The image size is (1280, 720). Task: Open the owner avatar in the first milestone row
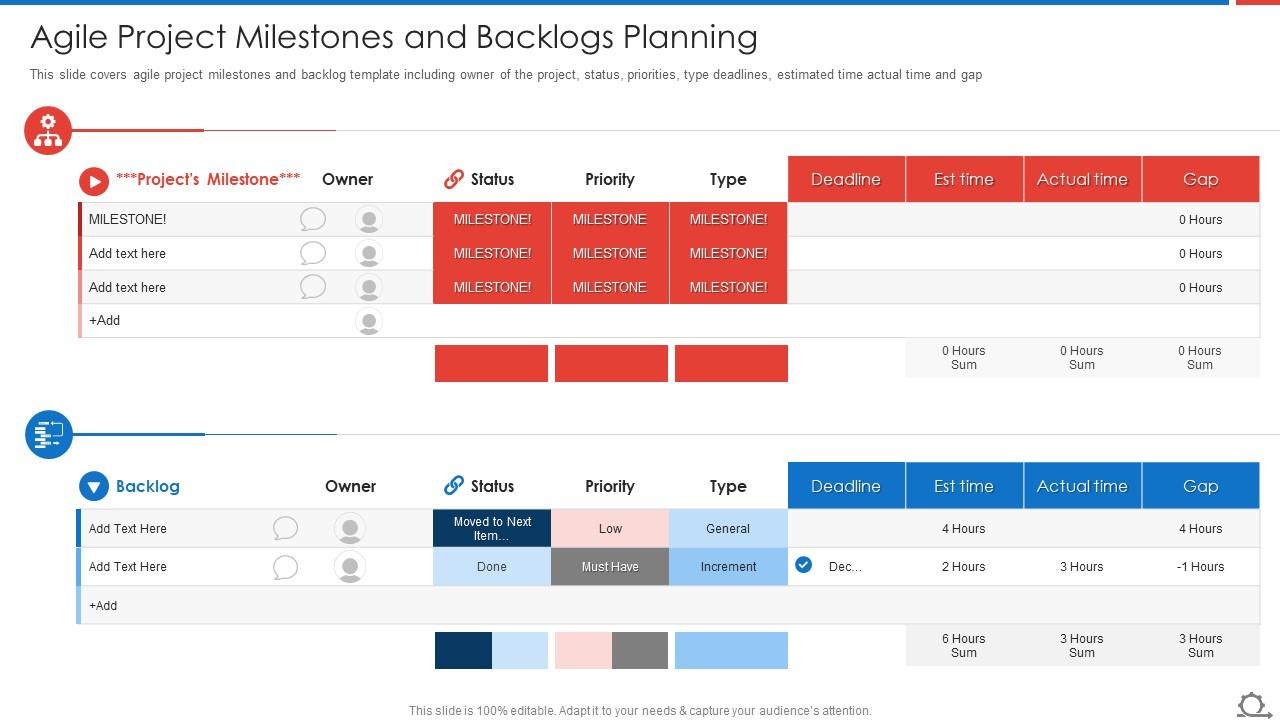coord(369,219)
